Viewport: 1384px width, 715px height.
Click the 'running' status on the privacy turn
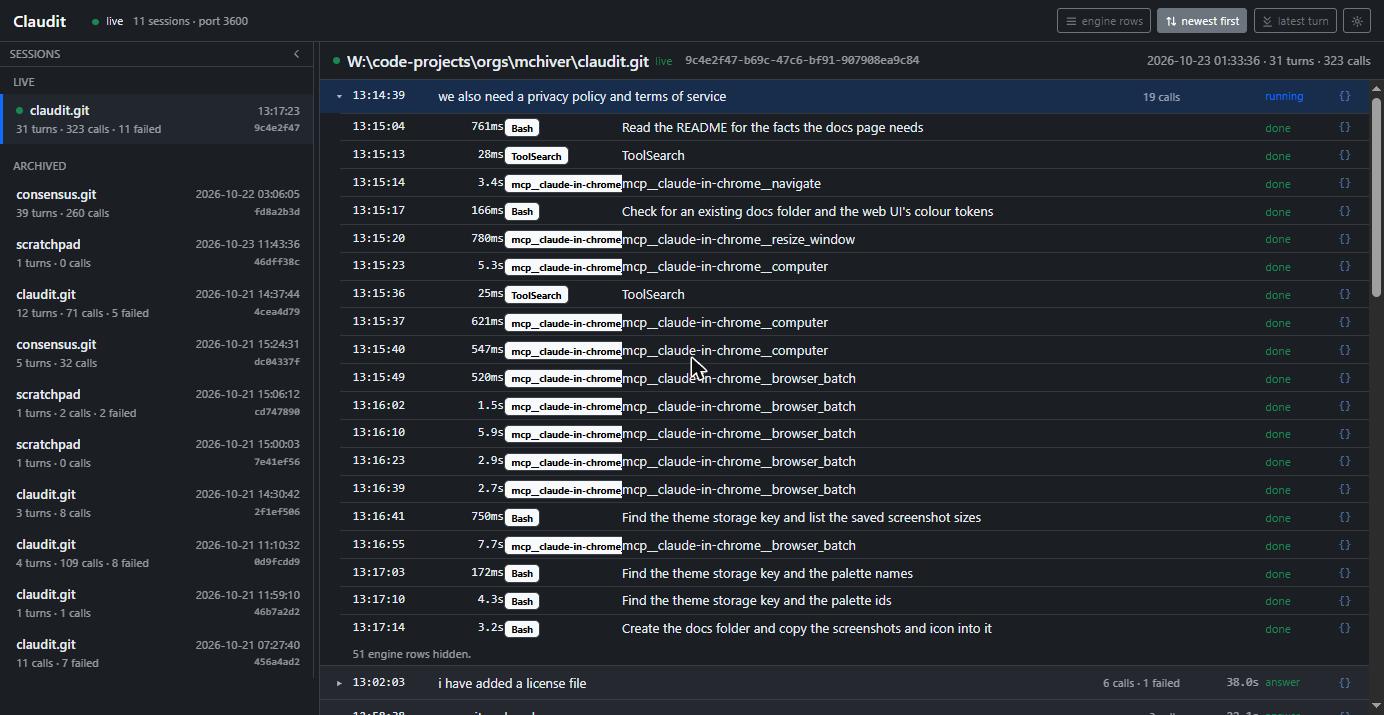tap(1284, 97)
